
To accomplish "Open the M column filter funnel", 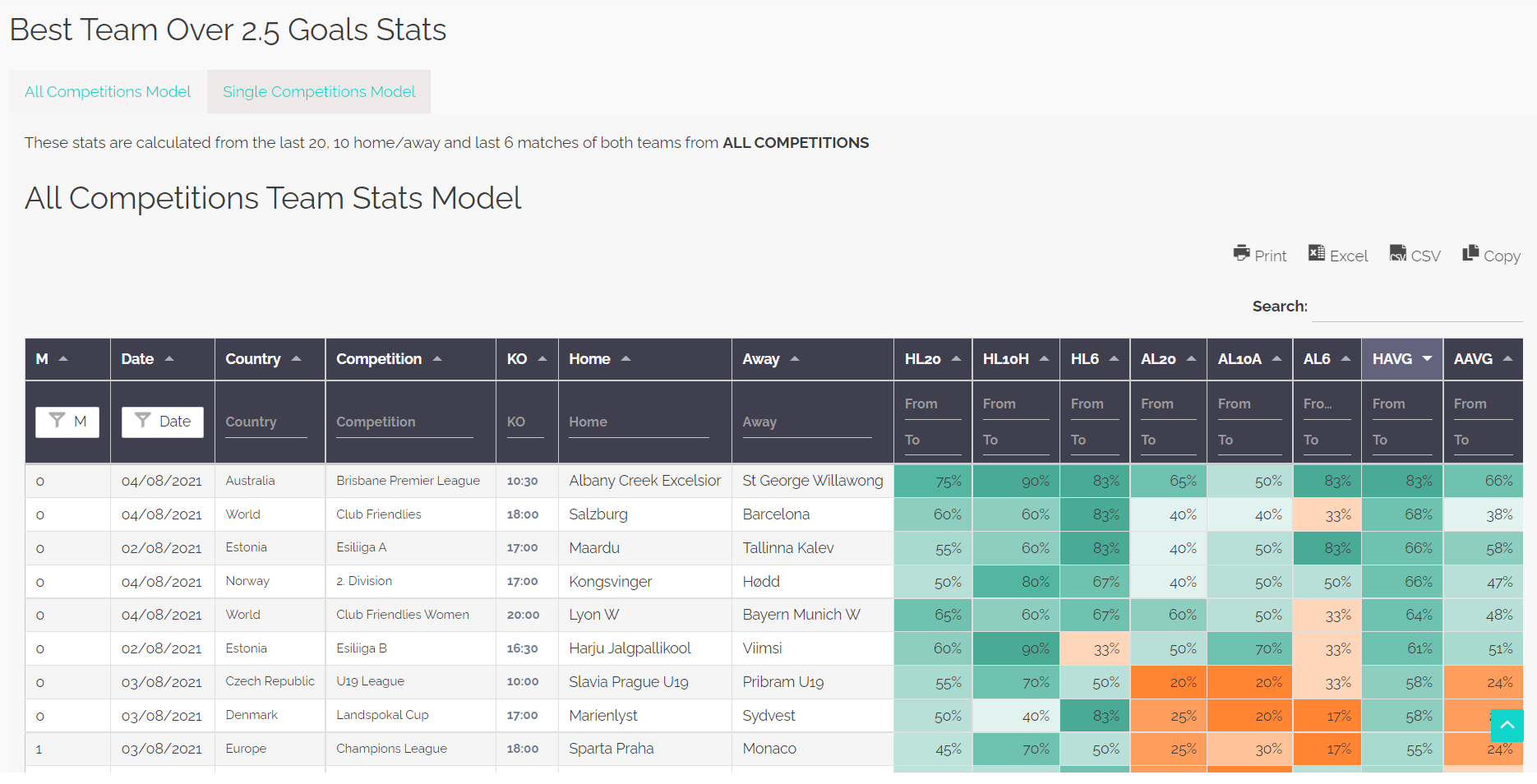I will [67, 422].
